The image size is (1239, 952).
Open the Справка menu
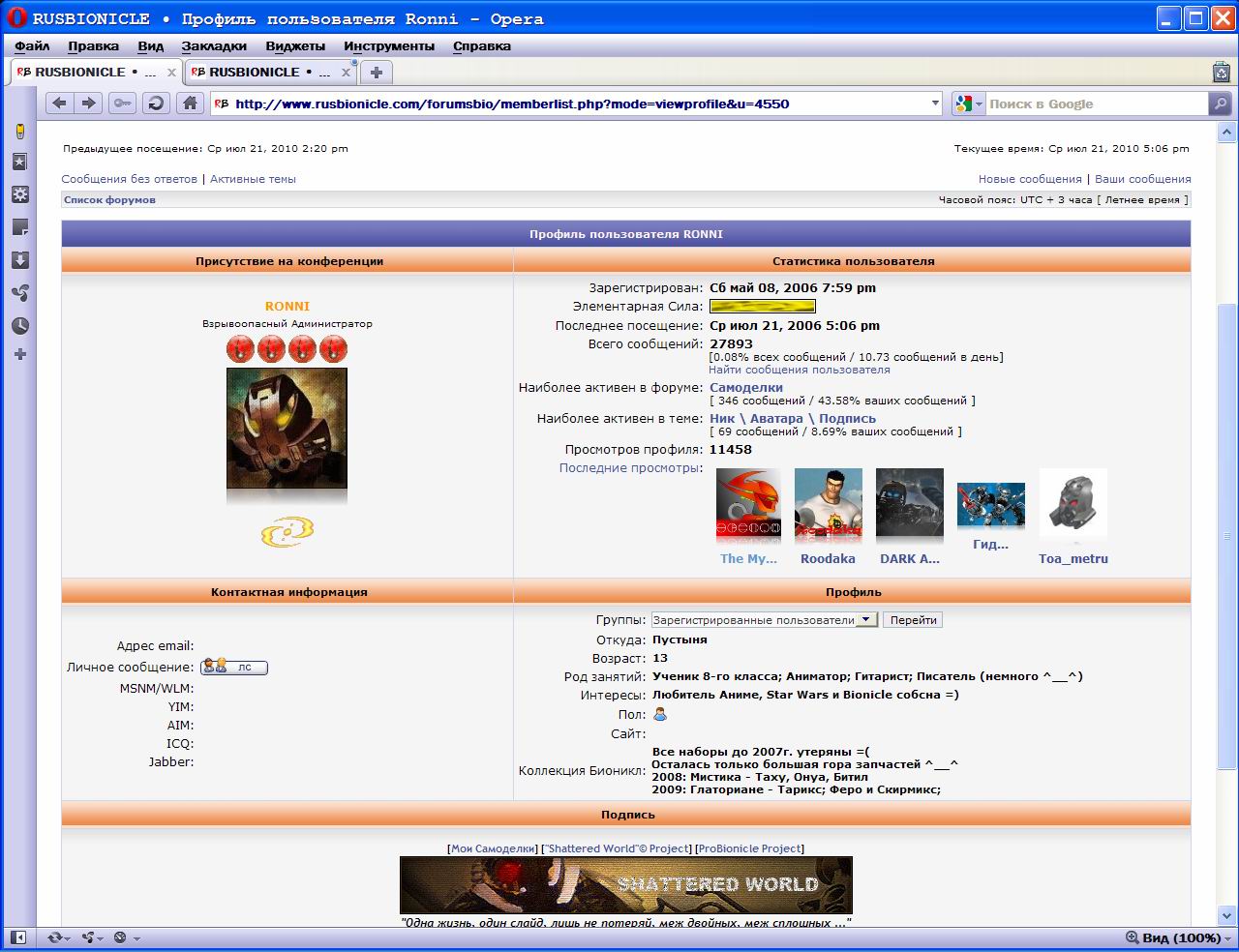point(482,45)
